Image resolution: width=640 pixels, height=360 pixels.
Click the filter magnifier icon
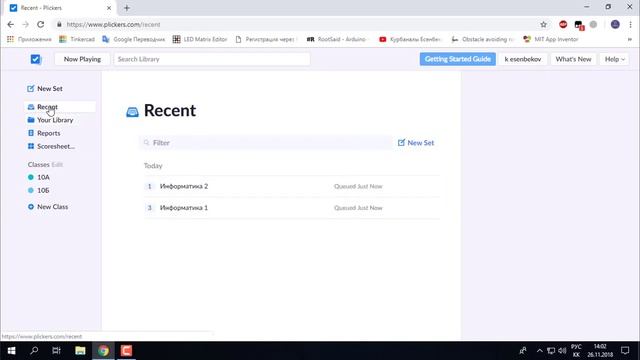[146, 142]
